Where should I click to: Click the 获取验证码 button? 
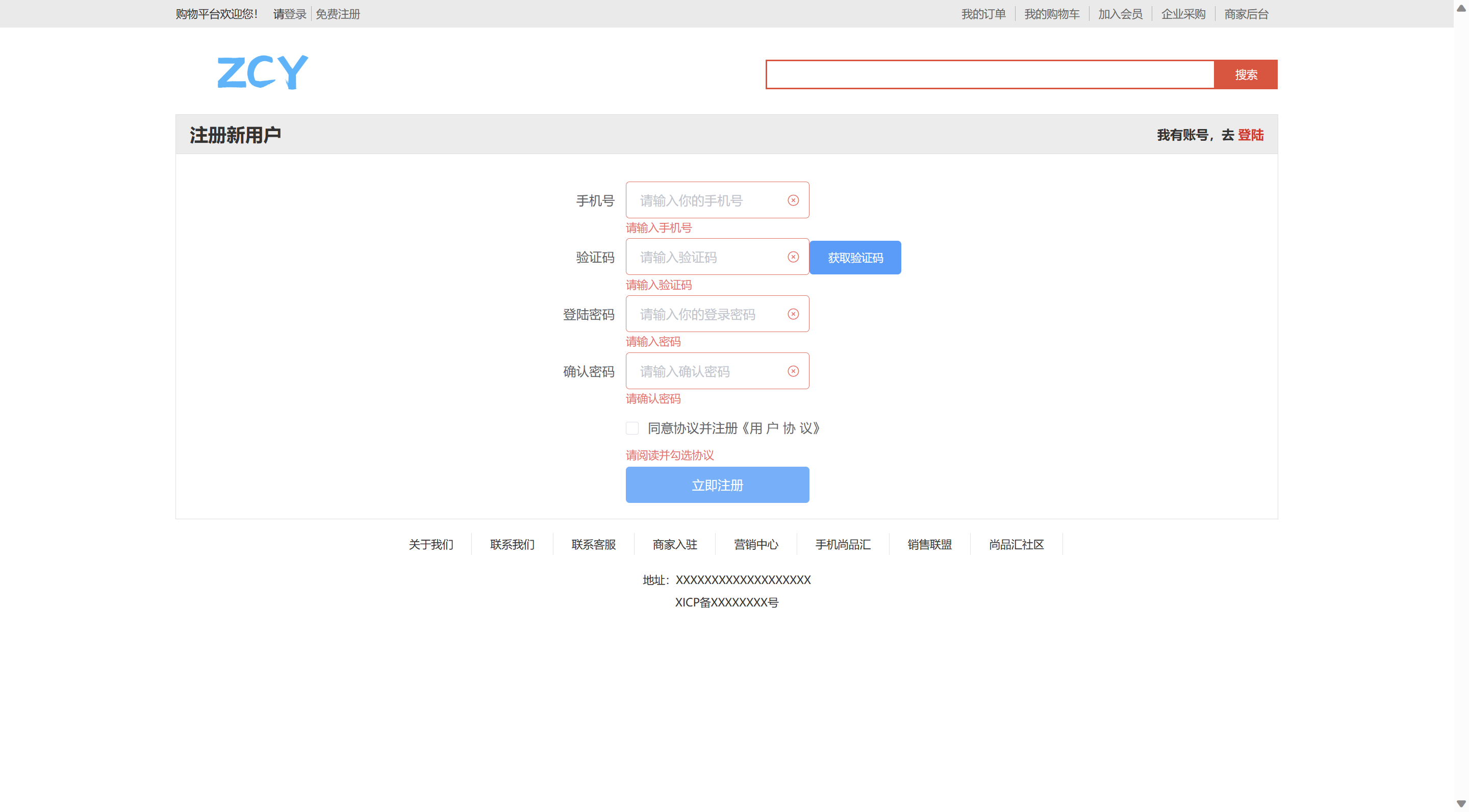(855, 258)
